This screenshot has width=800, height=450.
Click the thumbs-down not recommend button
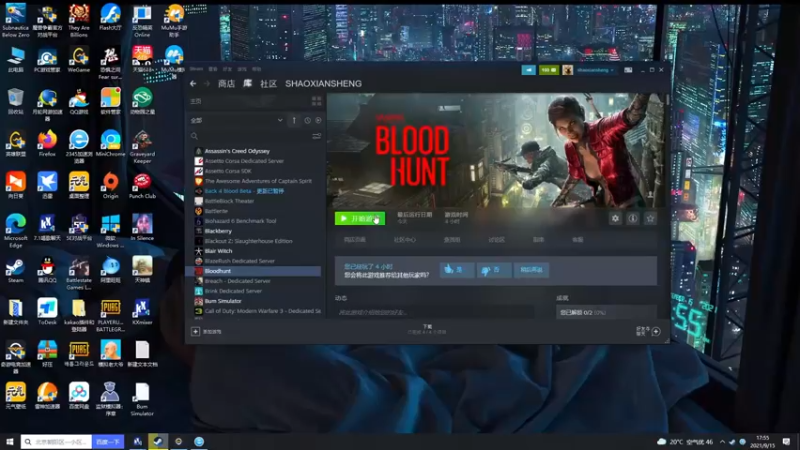pos(493,269)
